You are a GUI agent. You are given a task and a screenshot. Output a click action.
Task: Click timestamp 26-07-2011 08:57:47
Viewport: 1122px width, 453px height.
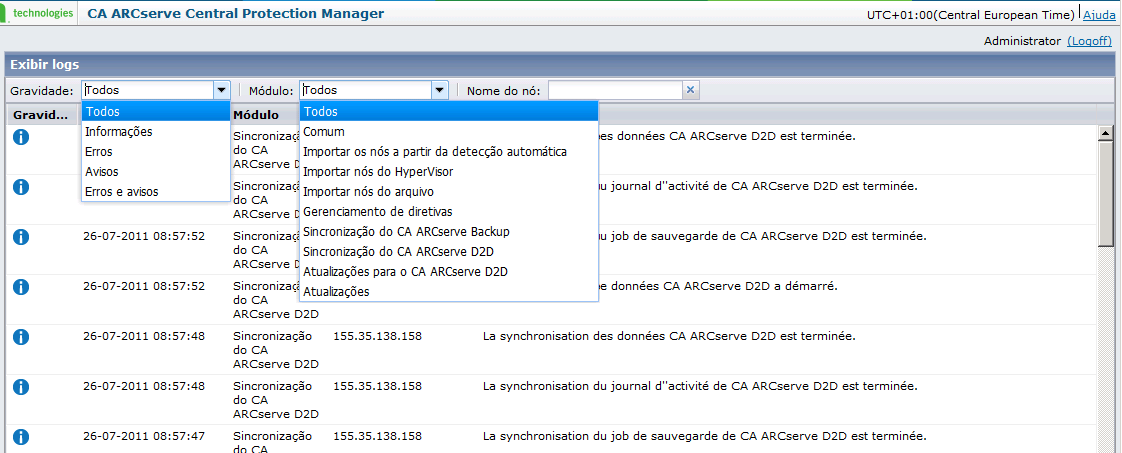144,436
